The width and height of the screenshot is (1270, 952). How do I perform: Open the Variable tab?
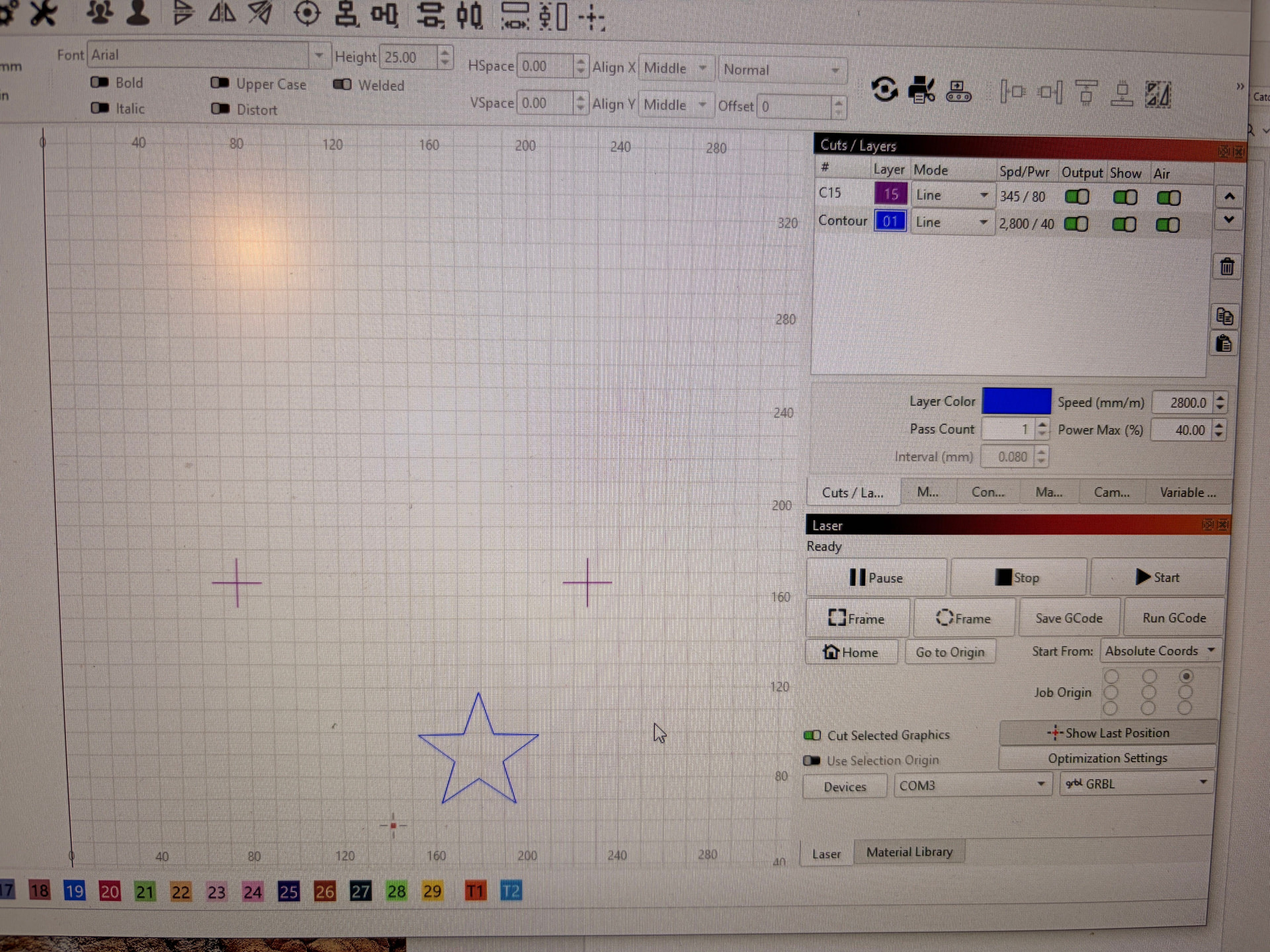tap(1187, 493)
